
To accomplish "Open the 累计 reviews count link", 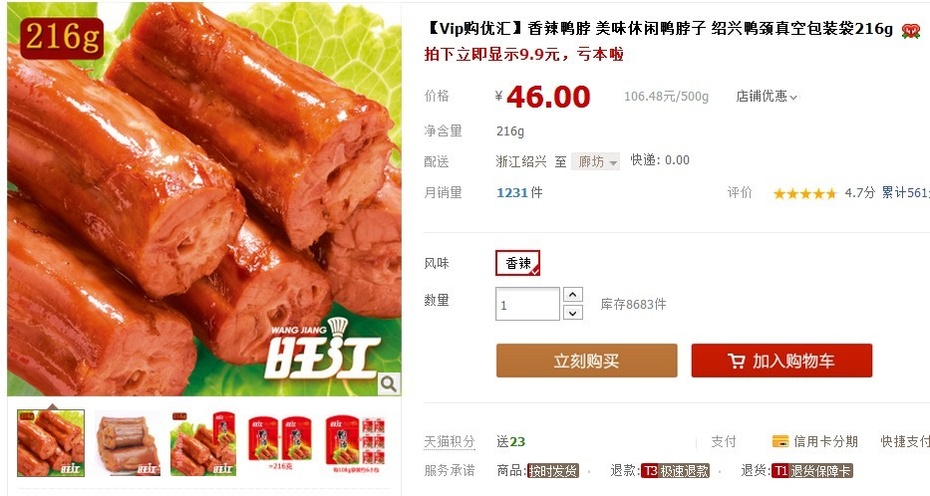I will (905, 192).
